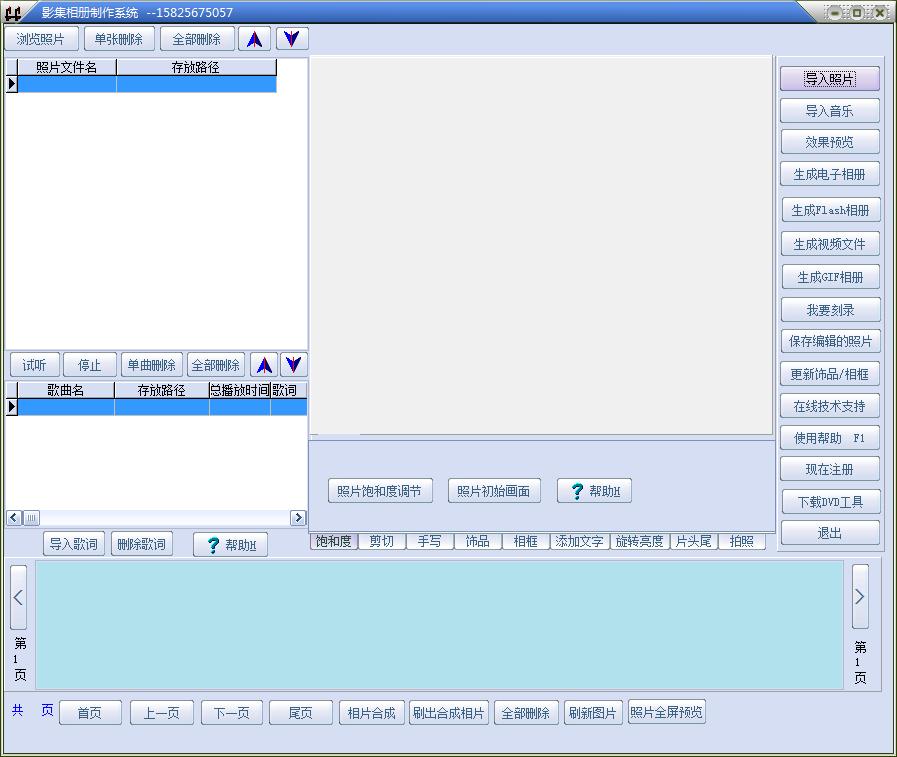Move song down in the music list
897x757 pixels.
click(294, 364)
